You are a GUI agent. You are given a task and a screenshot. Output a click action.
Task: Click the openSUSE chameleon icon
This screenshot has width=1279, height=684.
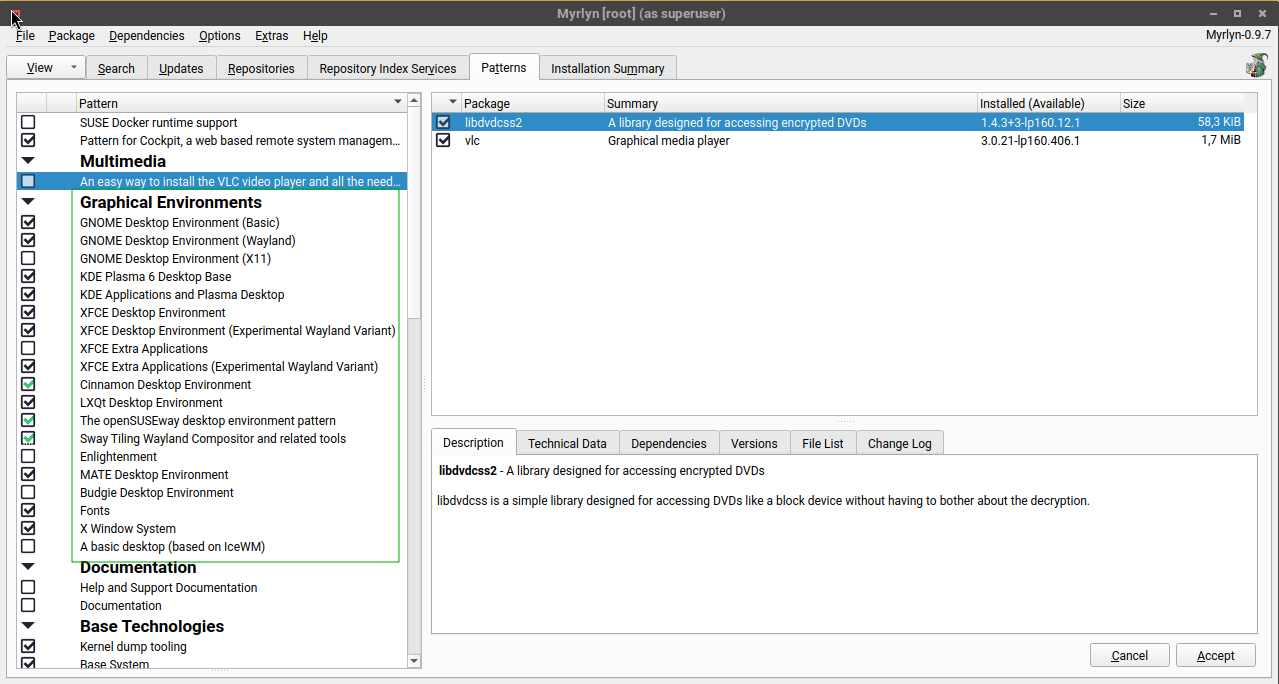click(1256, 66)
